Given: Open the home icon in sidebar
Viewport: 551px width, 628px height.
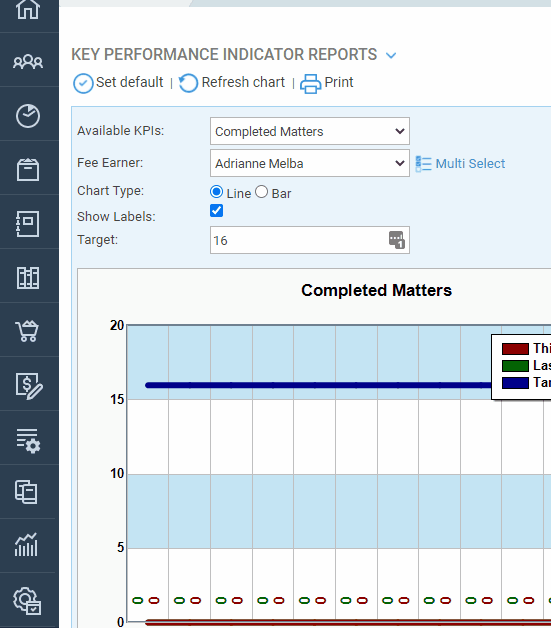Looking at the screenshot, I should (28, 9).
